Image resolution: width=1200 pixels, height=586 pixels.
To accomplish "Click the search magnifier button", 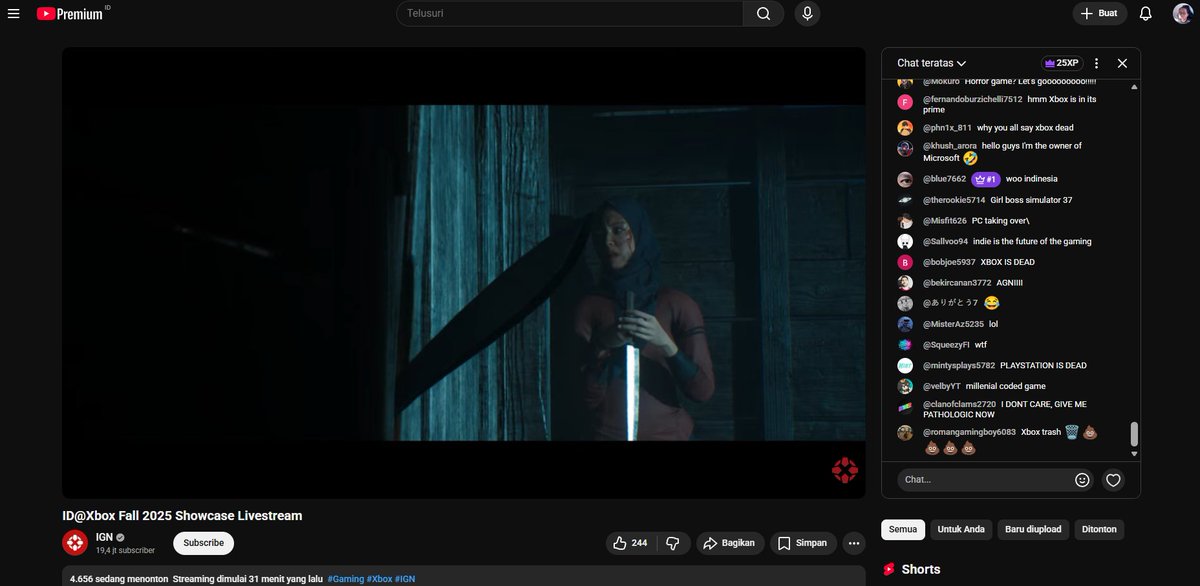I will (x=763, y=14).
